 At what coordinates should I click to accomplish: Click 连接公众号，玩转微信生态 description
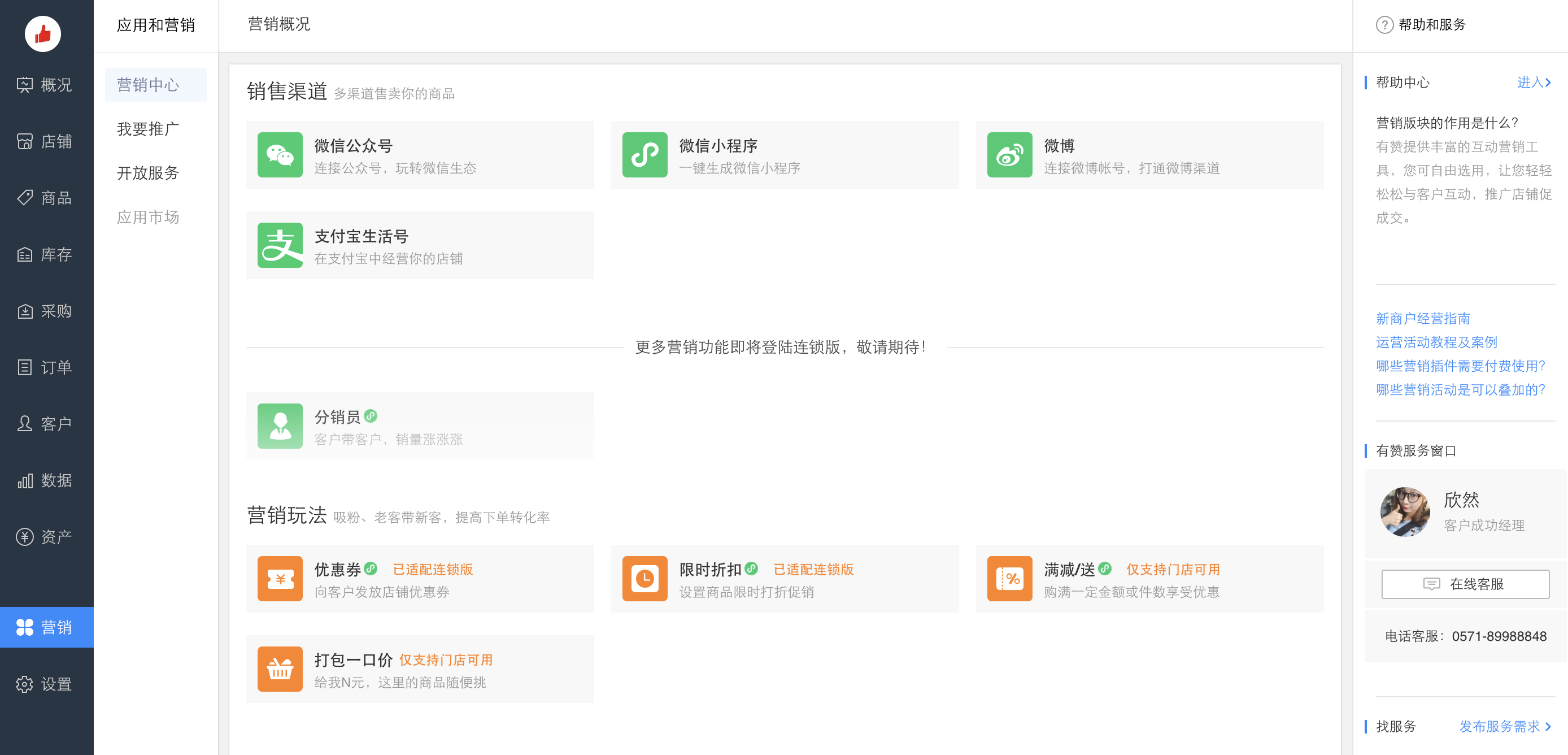coord(395,168)
